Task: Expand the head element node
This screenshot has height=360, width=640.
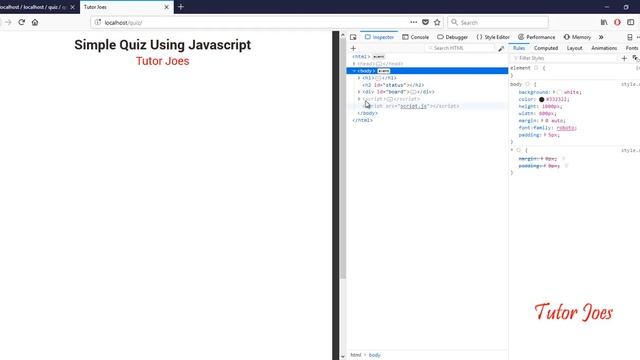Action: point(354,64)
